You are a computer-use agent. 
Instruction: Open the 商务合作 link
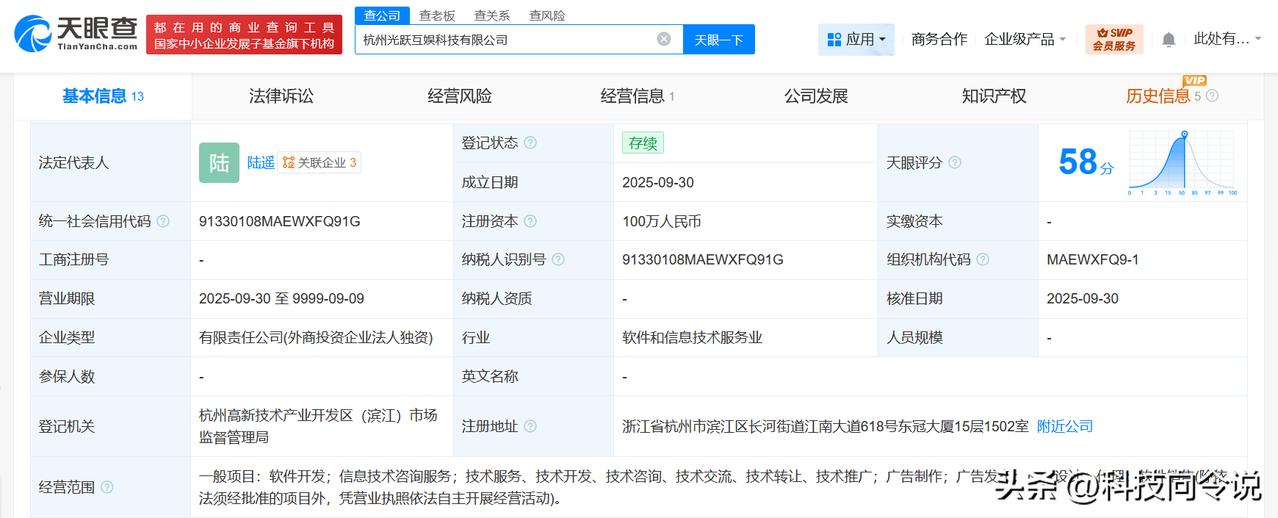939,39
